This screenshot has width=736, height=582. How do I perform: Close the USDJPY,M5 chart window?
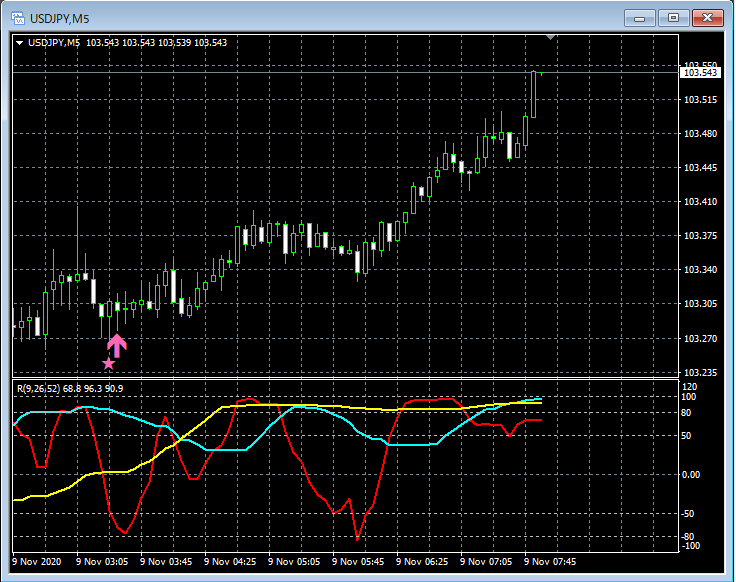pyautogui.click(x=708, y=18)
